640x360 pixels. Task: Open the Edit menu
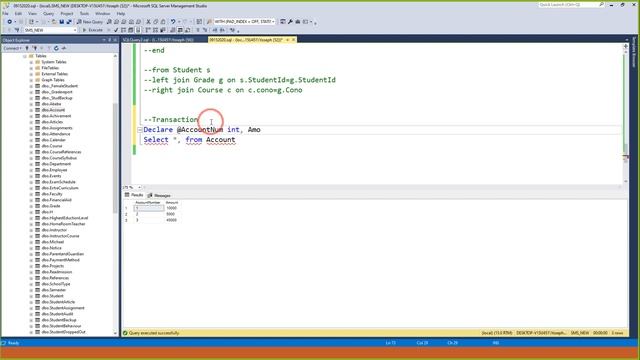[x=18, y=13]
